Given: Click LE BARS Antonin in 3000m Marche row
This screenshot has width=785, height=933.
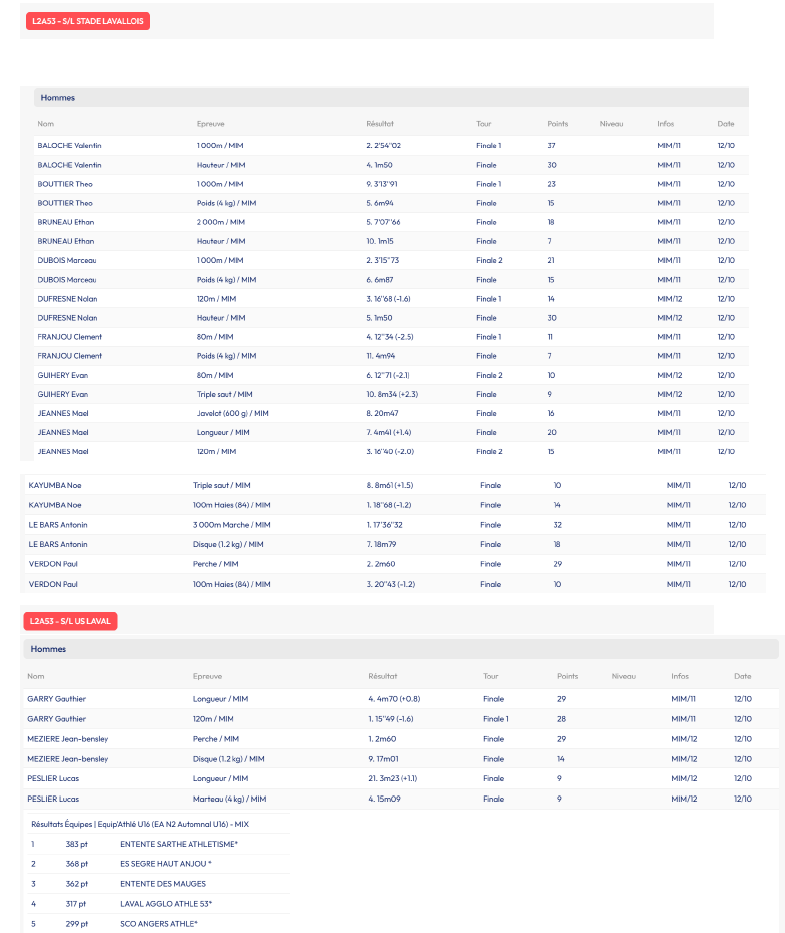Looking at the screenshot, I should point(58,525).
